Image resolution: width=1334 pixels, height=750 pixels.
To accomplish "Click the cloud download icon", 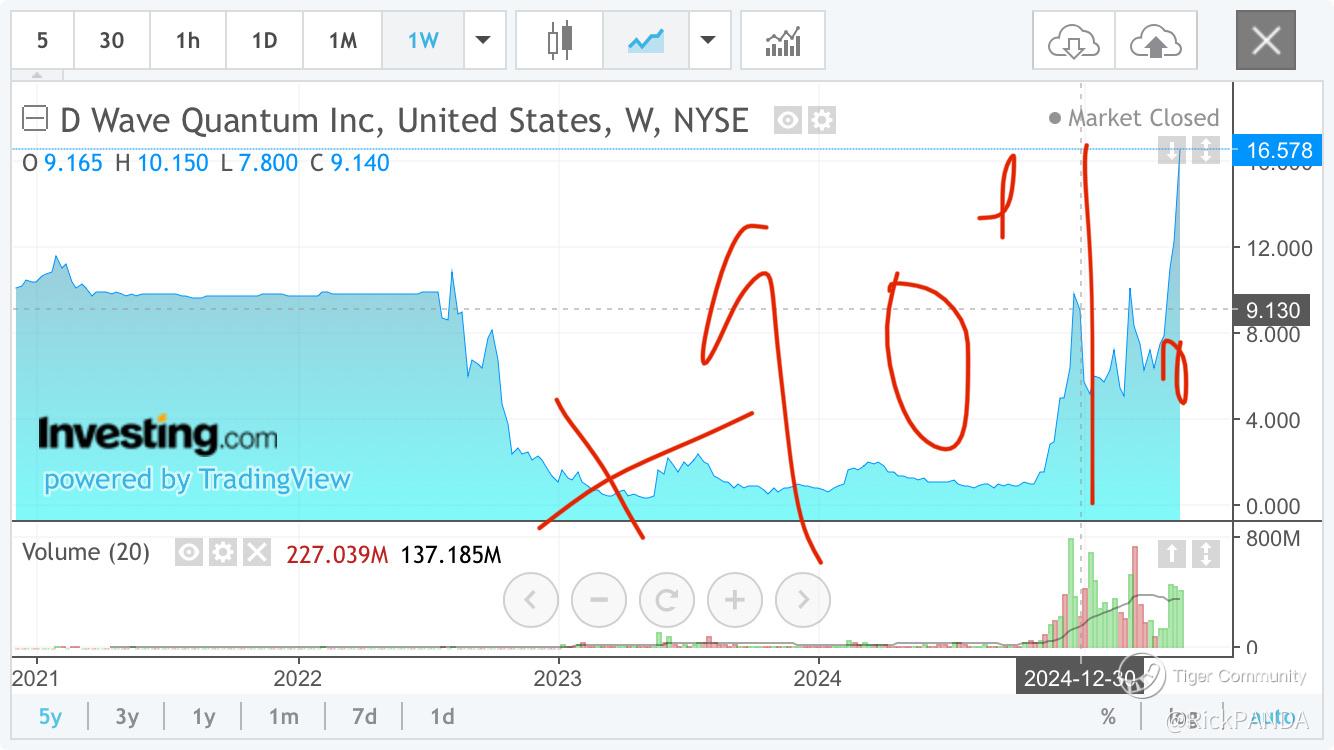I will [x=1073, y=41].
